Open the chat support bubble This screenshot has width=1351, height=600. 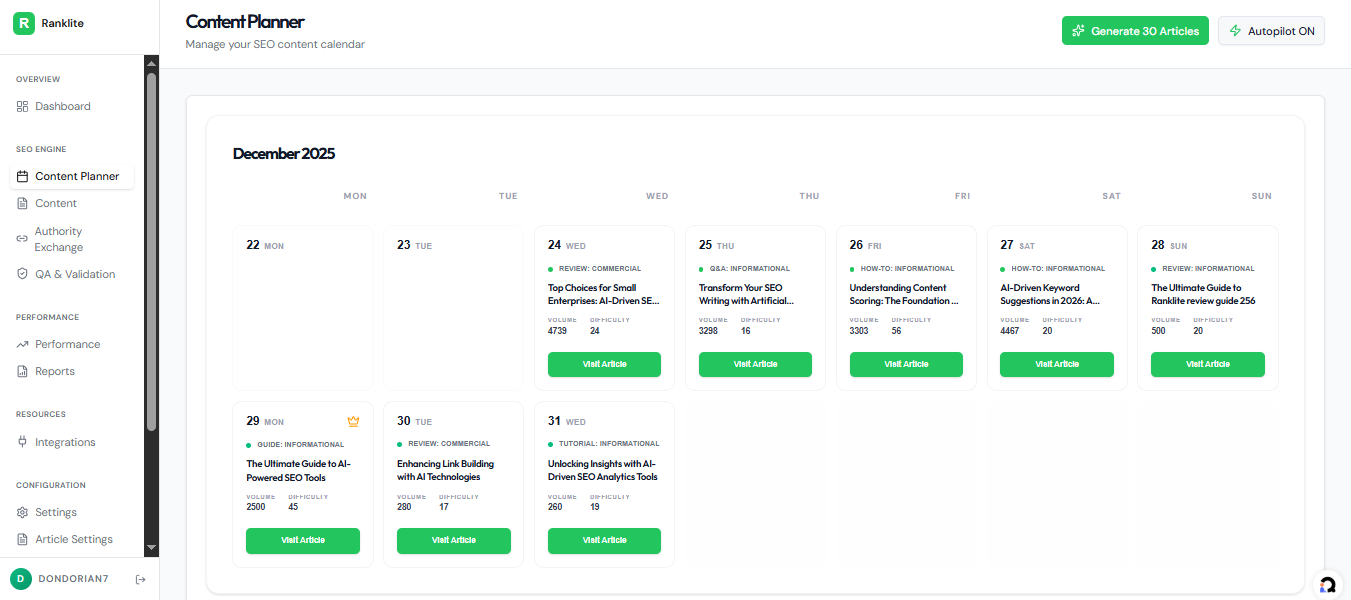[1329, 585]
